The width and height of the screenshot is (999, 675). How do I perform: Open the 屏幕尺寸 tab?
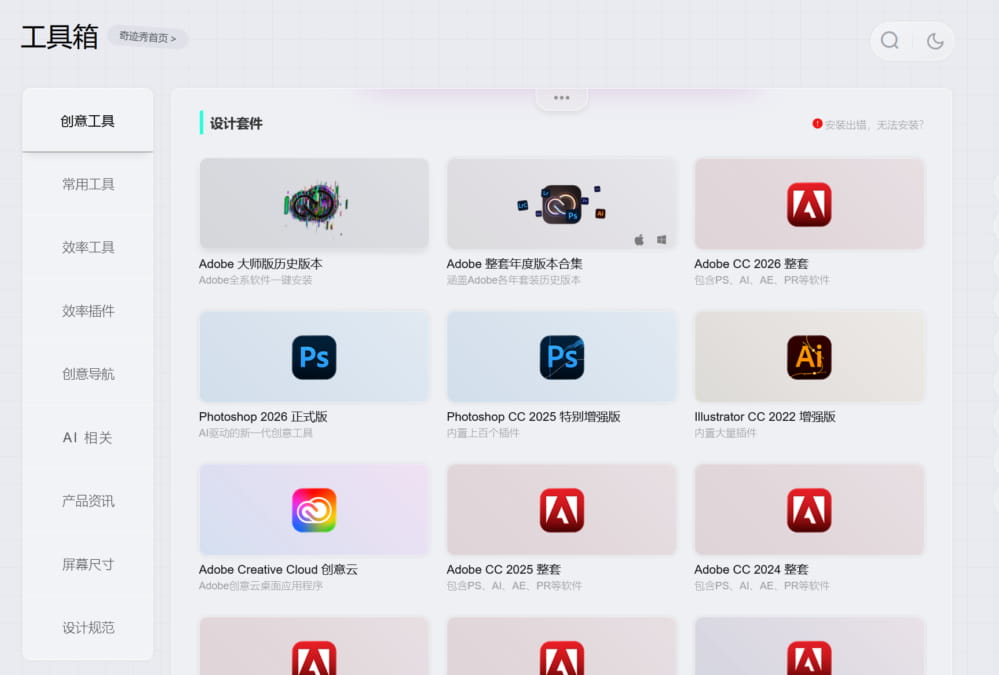point(88,564)
